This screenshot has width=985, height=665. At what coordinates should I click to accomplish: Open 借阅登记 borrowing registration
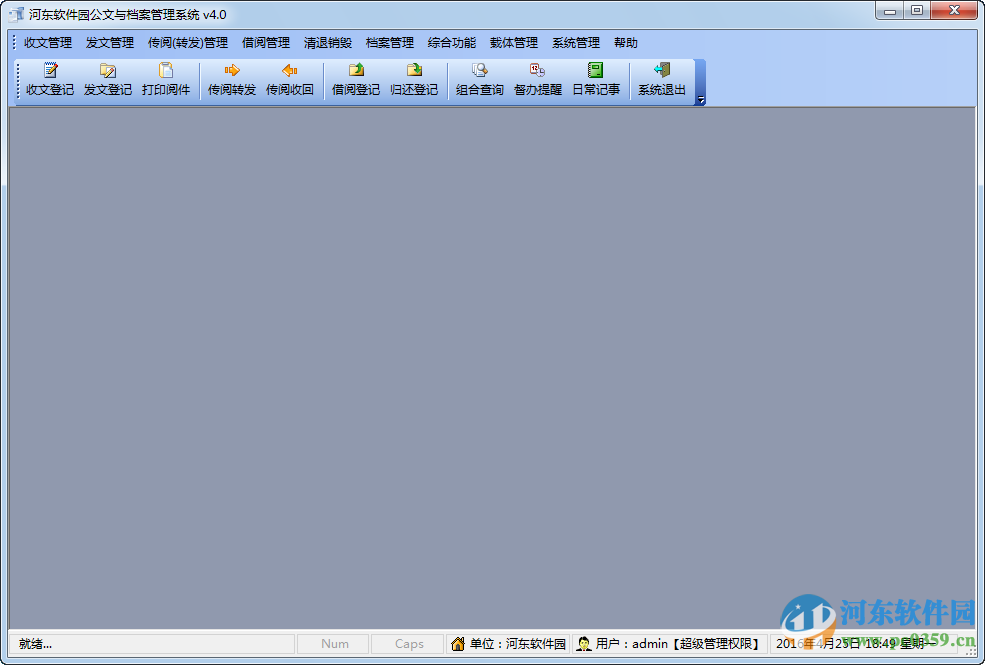coord(355,80)
